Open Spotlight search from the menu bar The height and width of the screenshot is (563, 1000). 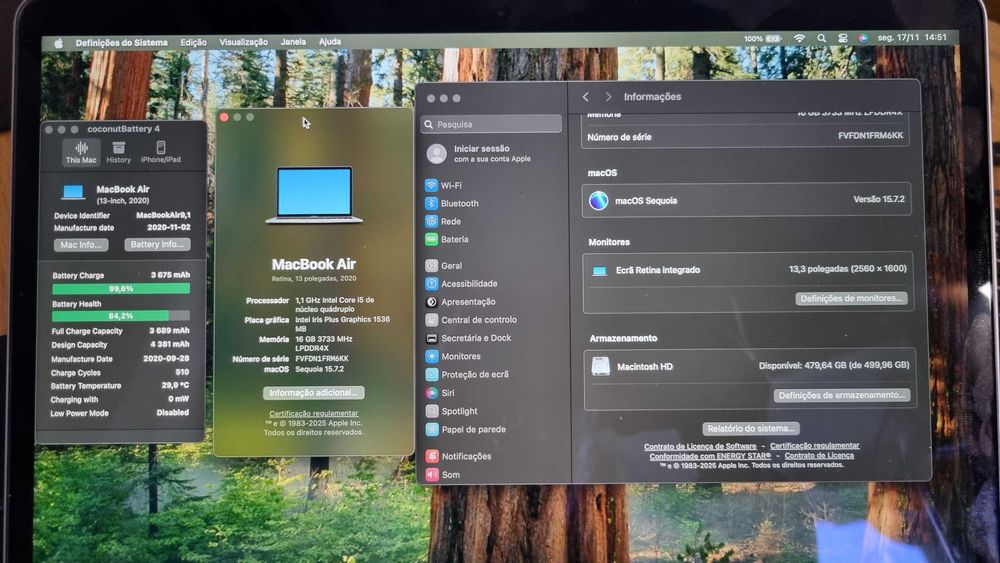pyautogui.click(x=821, y=38)
